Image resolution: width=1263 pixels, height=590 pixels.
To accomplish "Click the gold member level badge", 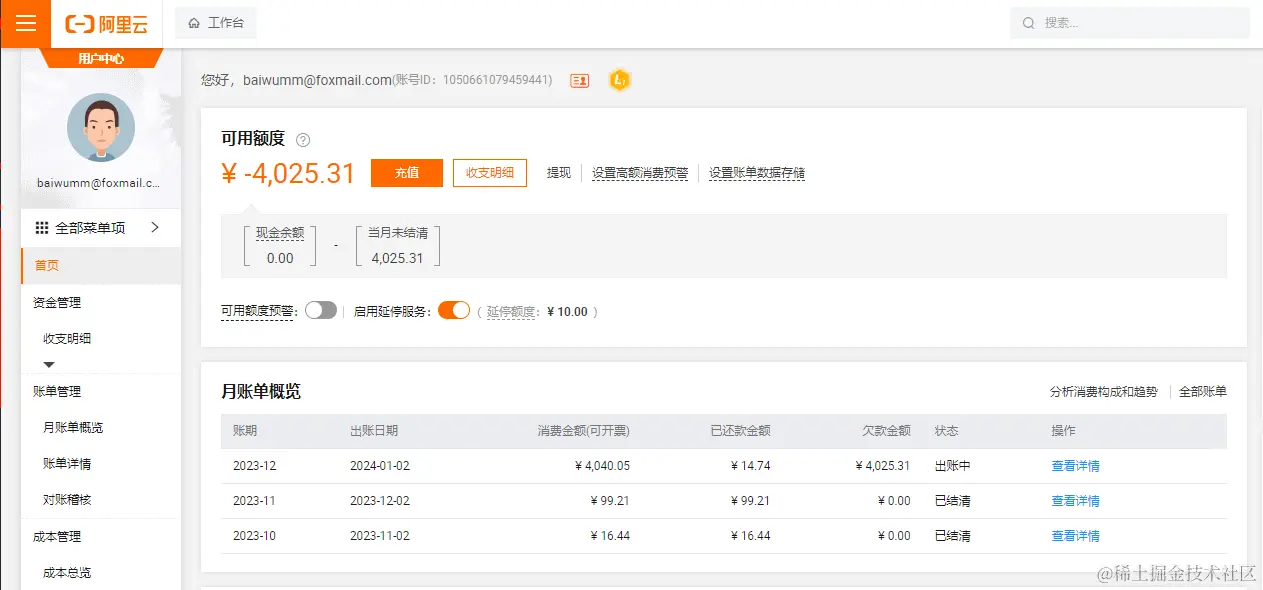I will (620, 80).
